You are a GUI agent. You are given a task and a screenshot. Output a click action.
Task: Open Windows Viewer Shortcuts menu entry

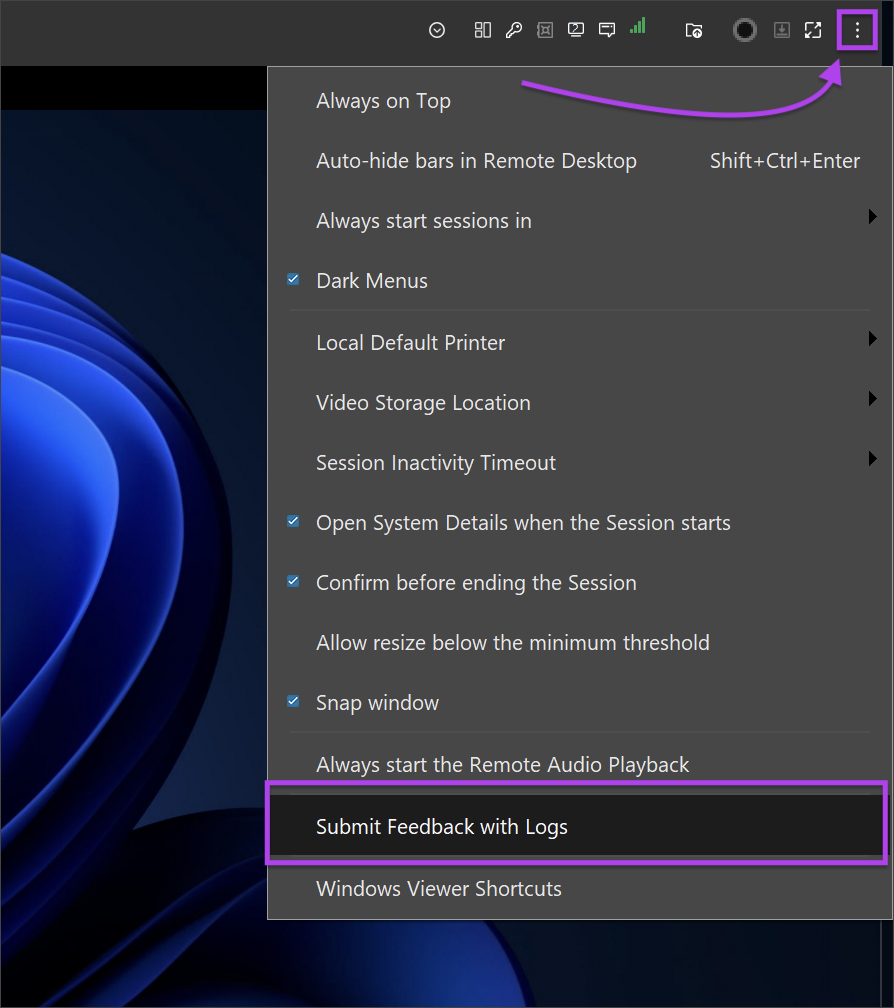(x=439, y=889)
